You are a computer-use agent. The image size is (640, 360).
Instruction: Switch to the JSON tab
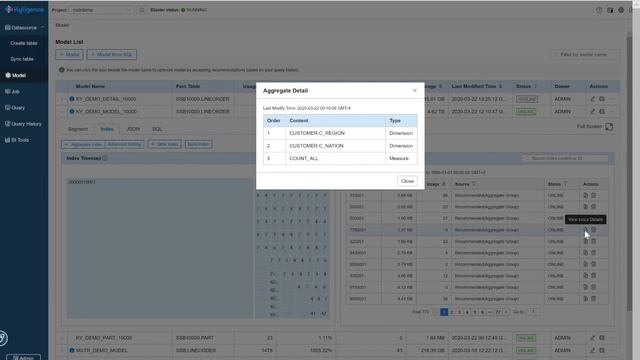(x=133, y=129)
